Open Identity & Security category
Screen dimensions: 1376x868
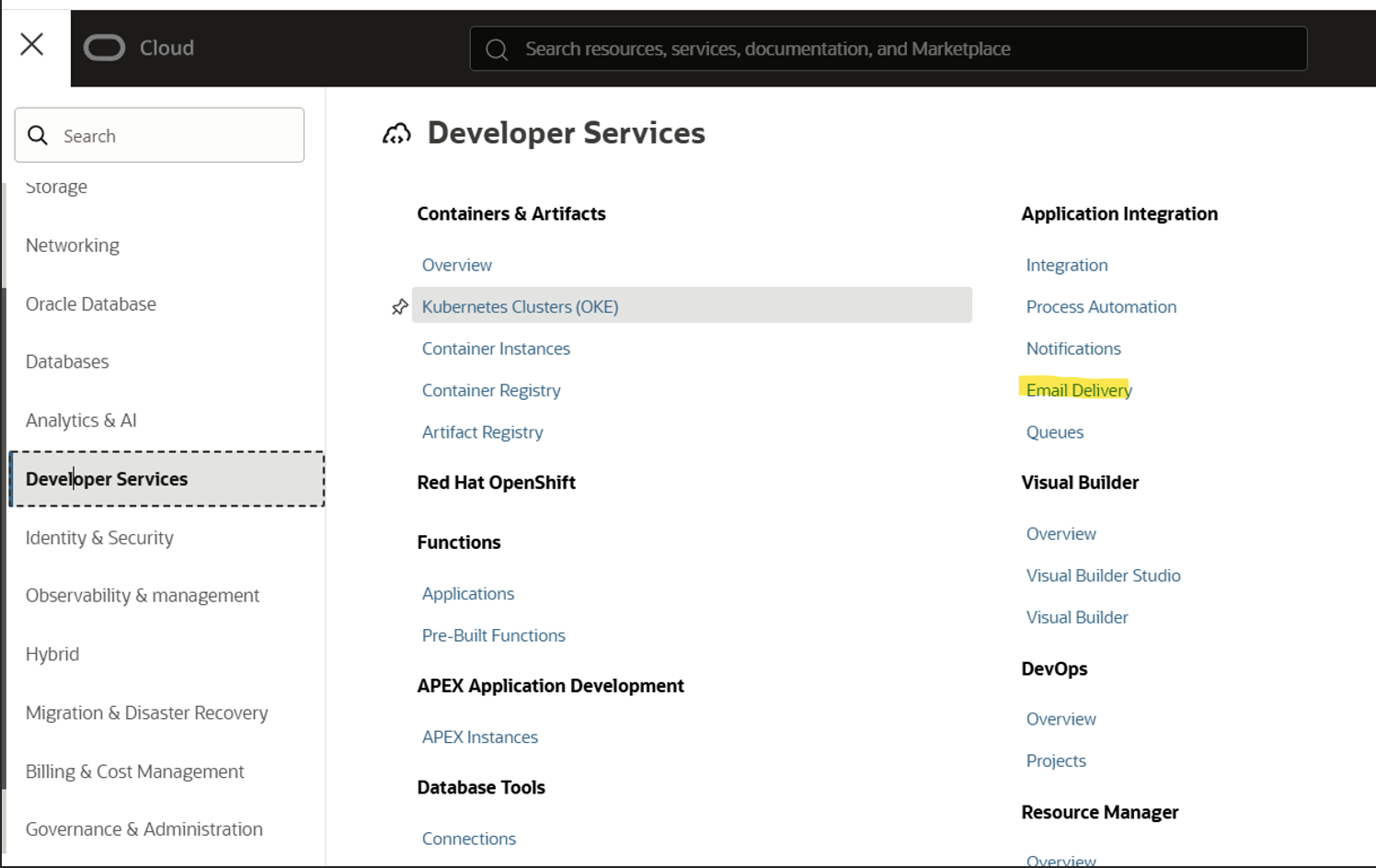coord(99,537)
